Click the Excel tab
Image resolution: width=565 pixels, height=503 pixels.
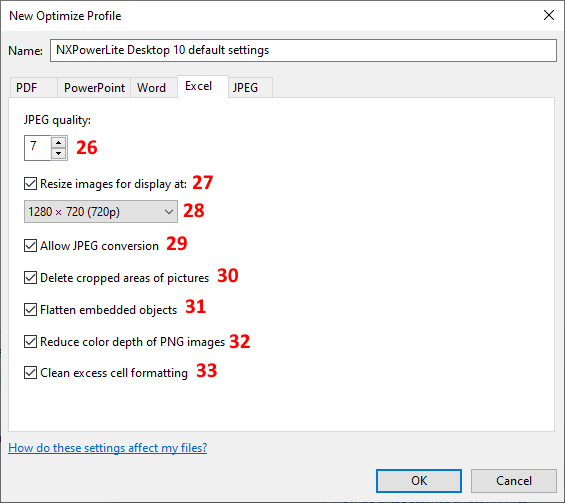click(x=203, y=86)
